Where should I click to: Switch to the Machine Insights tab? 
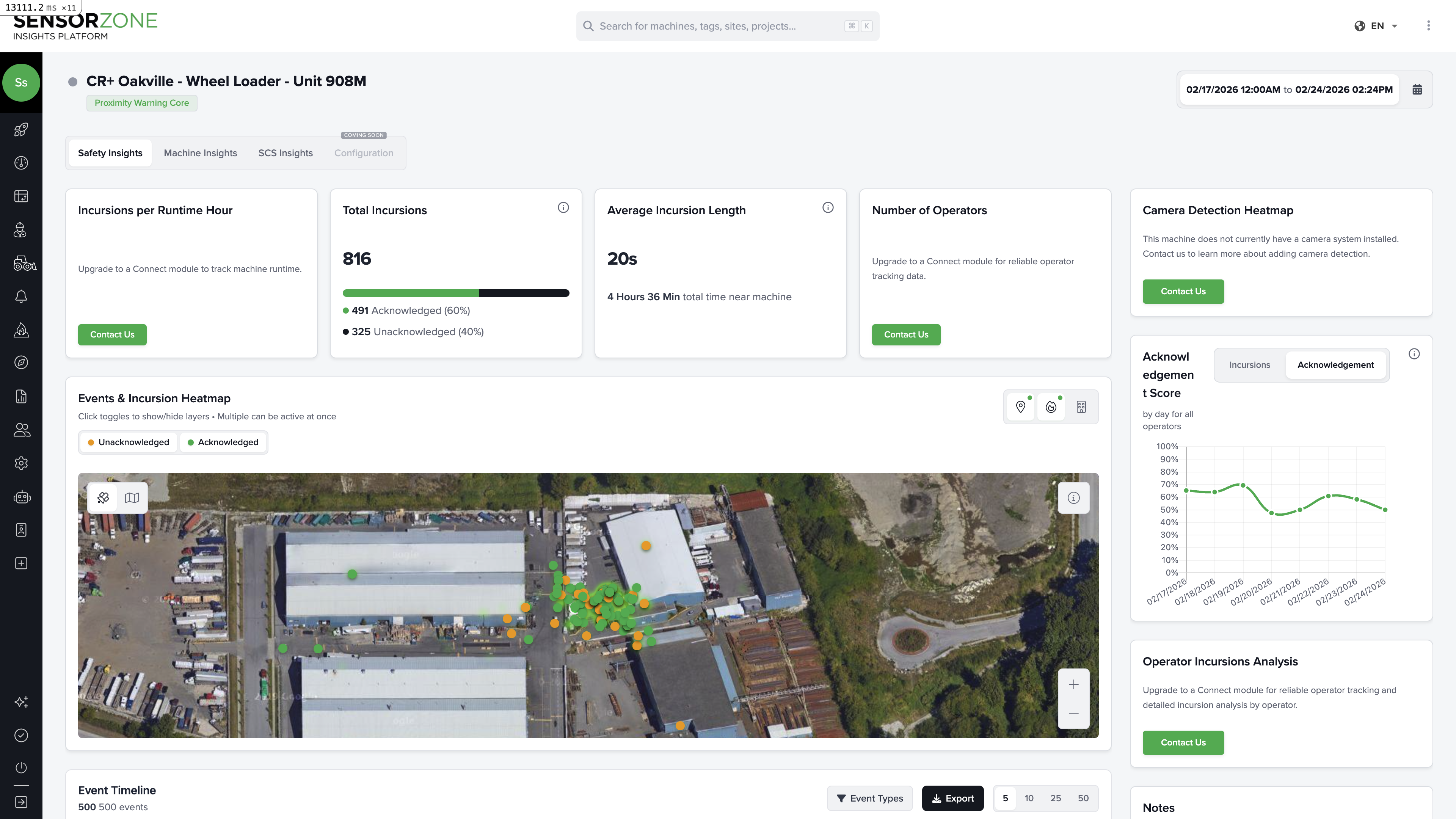pyautogui.click(x=201, y=152)
